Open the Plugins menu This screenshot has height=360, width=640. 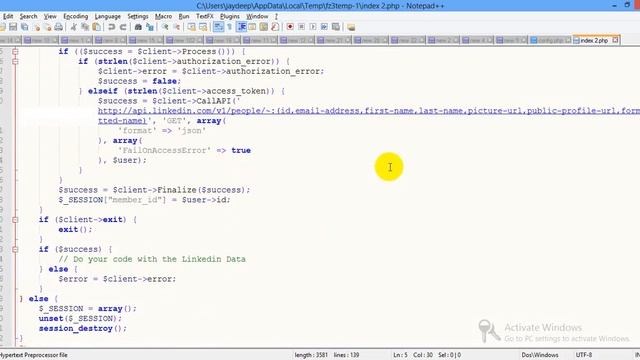click(x=230, y=16)
